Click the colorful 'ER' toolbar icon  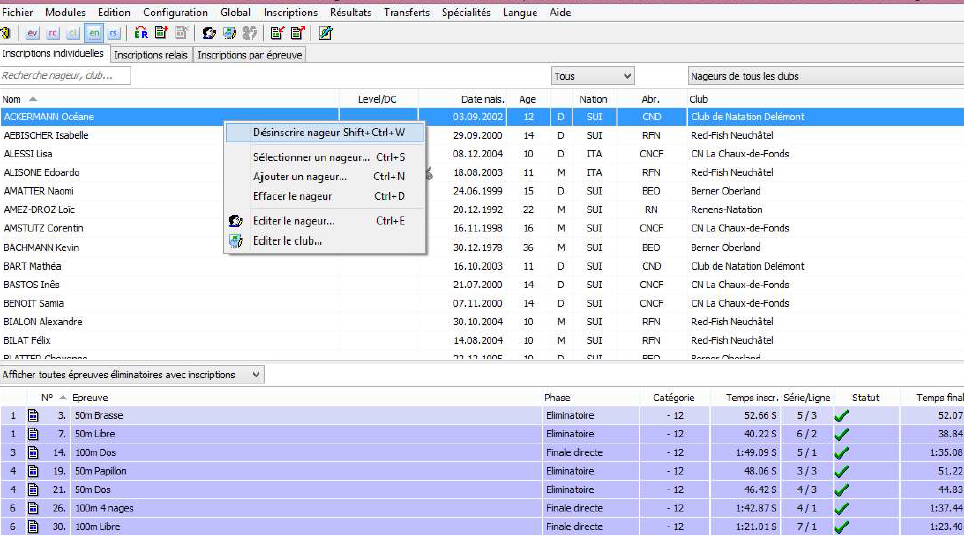click(141, 33)
